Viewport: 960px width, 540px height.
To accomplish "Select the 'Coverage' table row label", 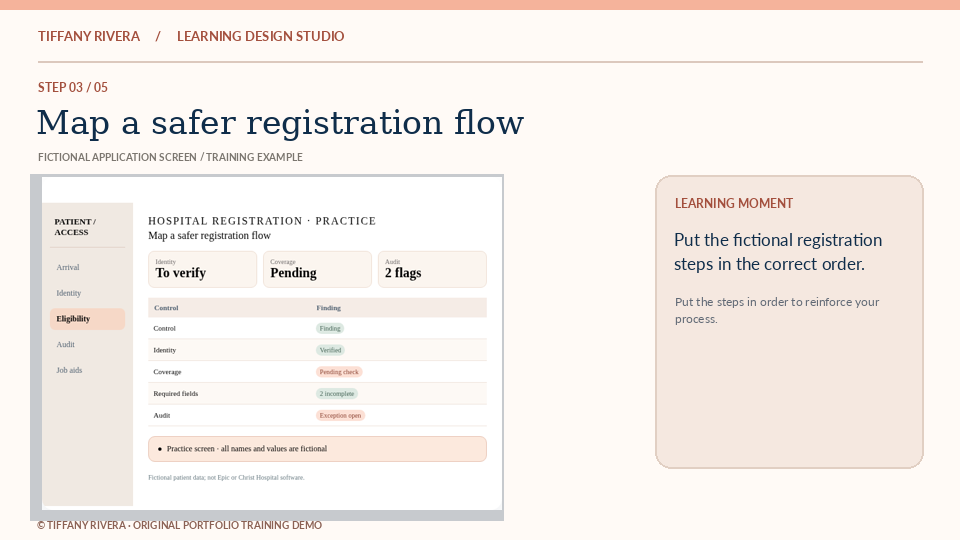I will 167,372.
